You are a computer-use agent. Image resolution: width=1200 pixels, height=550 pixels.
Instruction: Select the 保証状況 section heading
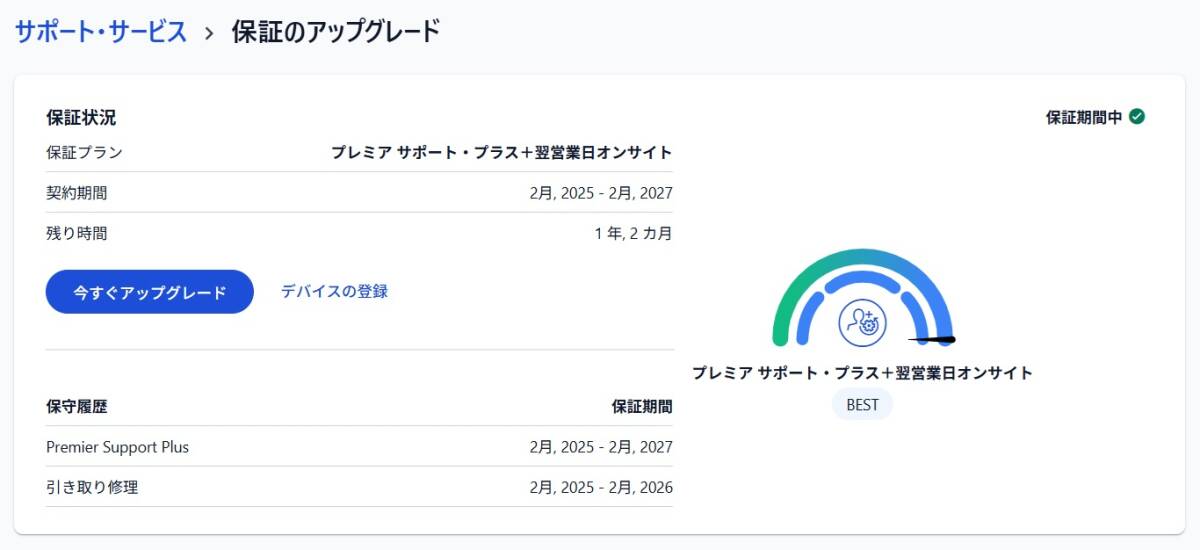tap(81, 117)
